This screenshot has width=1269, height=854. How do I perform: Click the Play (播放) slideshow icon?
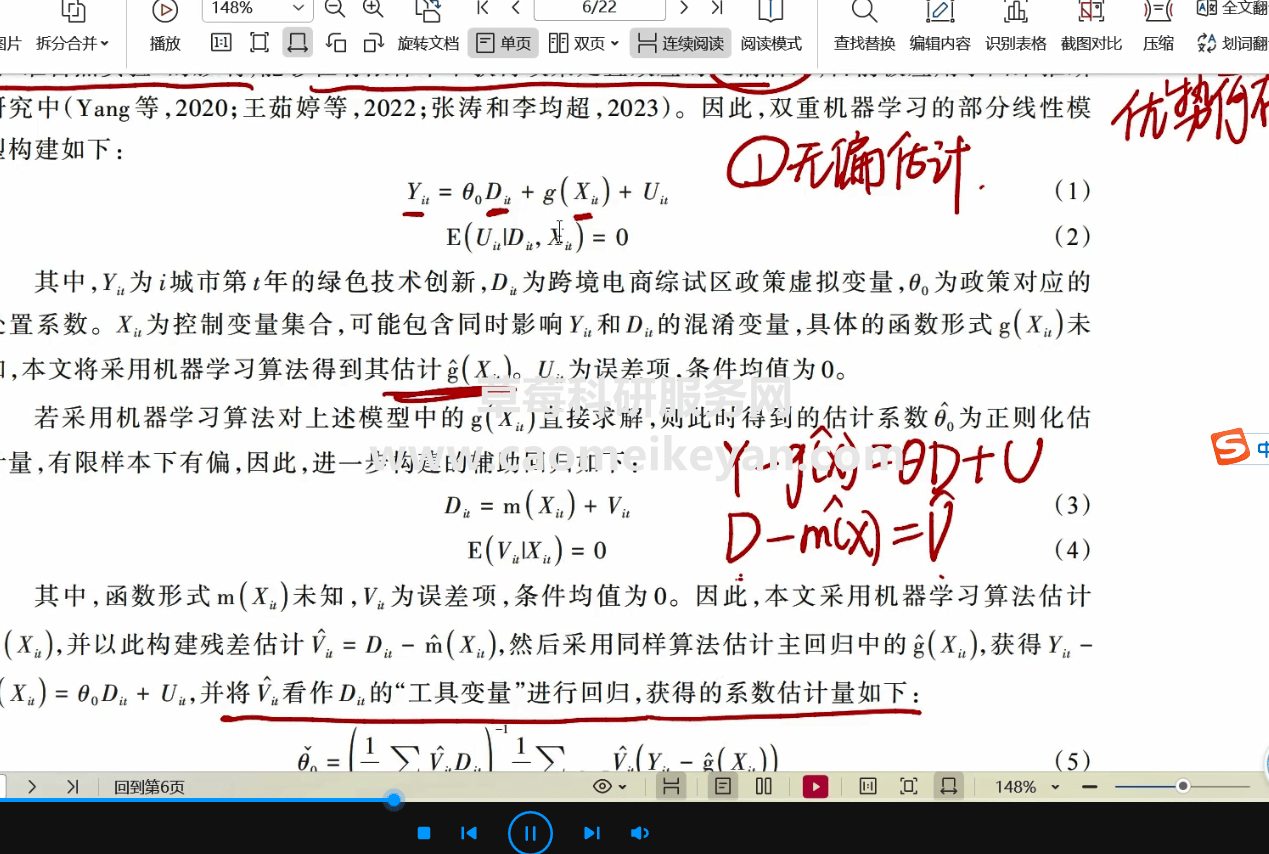coord(164,11)
